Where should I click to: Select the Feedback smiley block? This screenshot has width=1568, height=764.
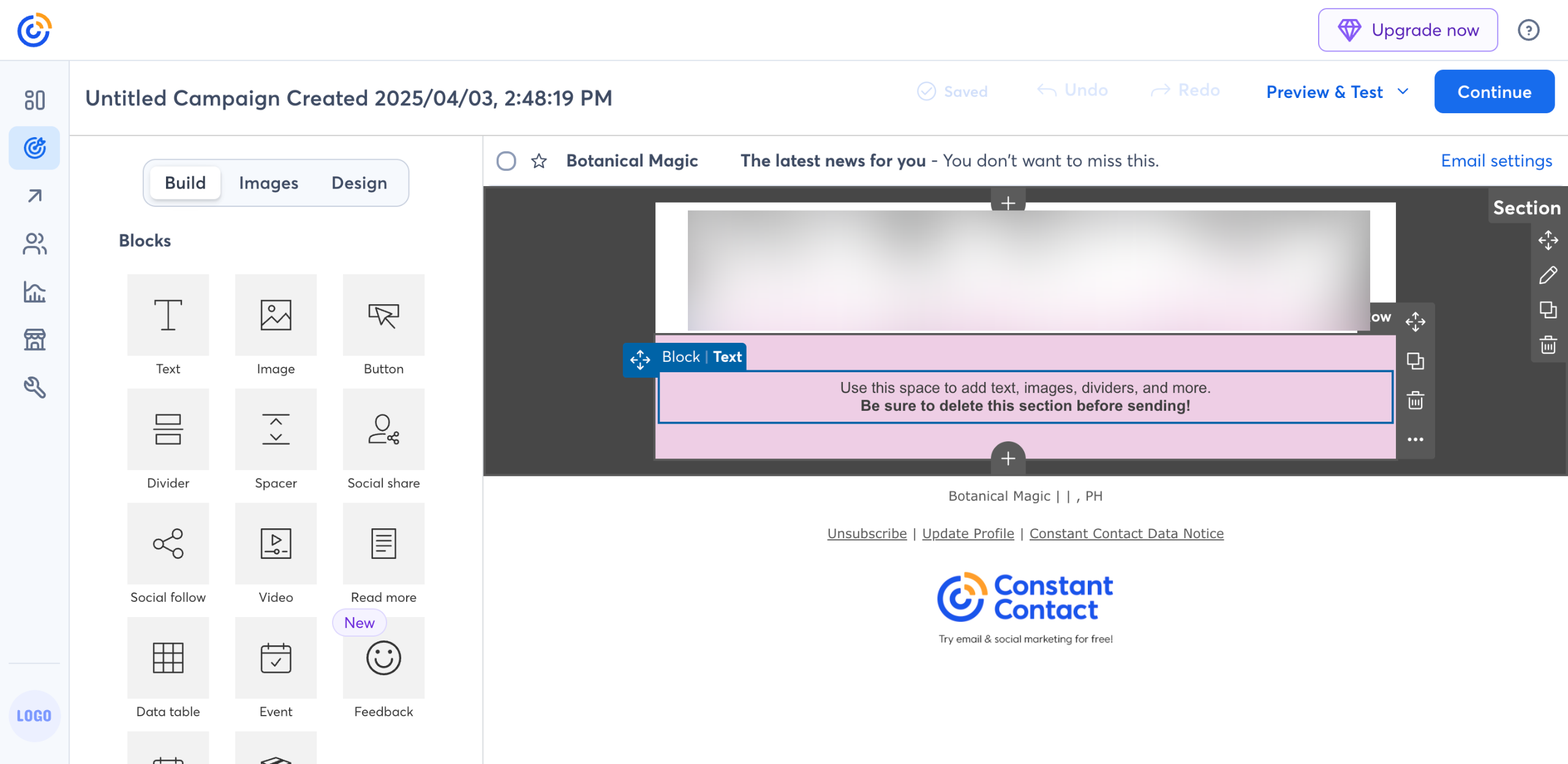pos(383,657)
